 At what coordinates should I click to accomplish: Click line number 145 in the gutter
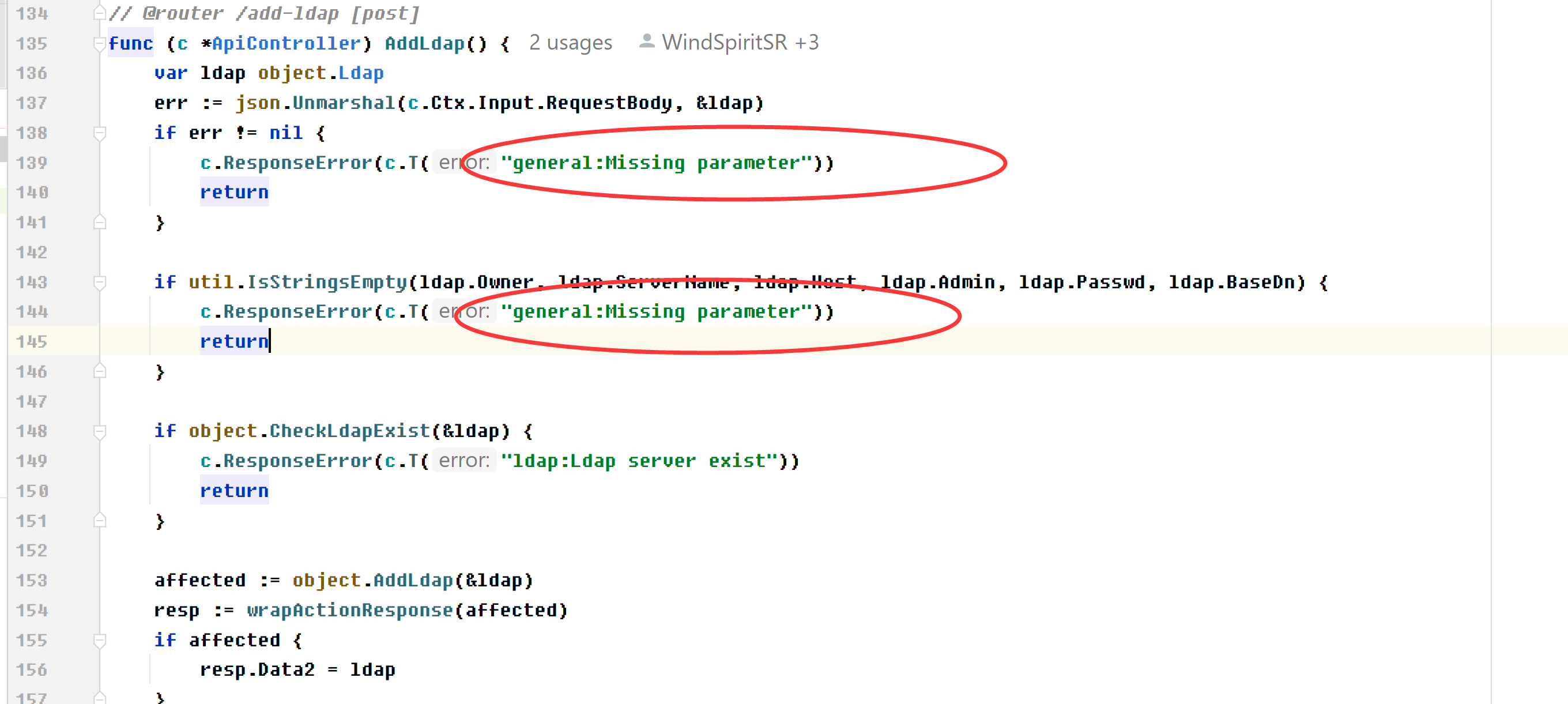(x=32, y=342)
